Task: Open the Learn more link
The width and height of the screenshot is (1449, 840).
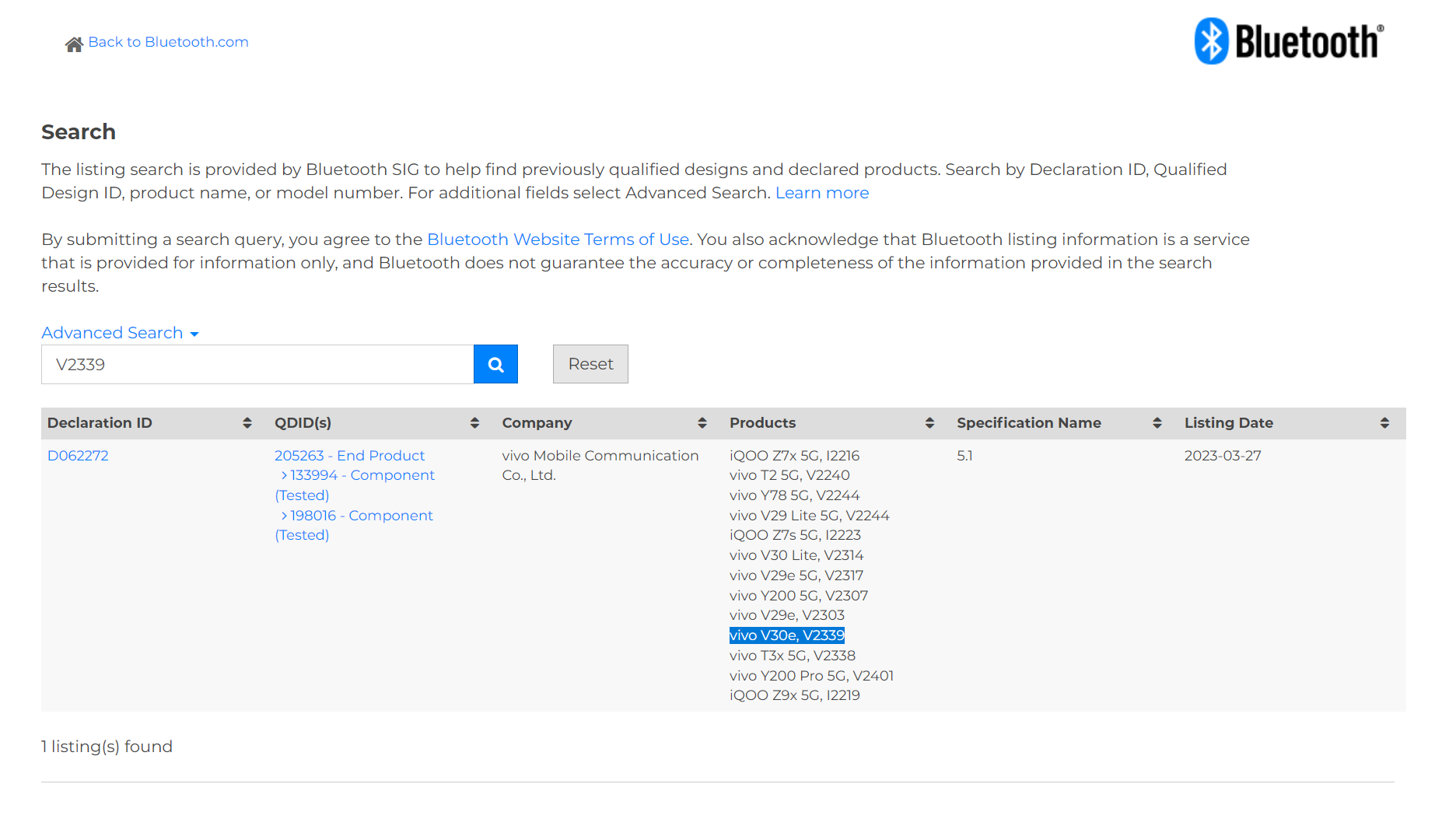Action: tap(822, 193)
